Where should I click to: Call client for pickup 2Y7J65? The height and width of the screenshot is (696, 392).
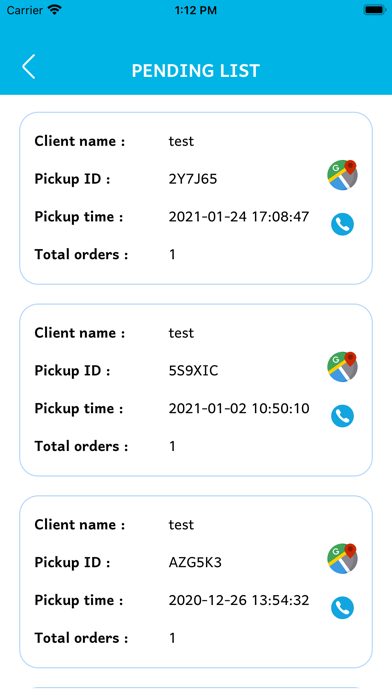[x=342, y=224]
